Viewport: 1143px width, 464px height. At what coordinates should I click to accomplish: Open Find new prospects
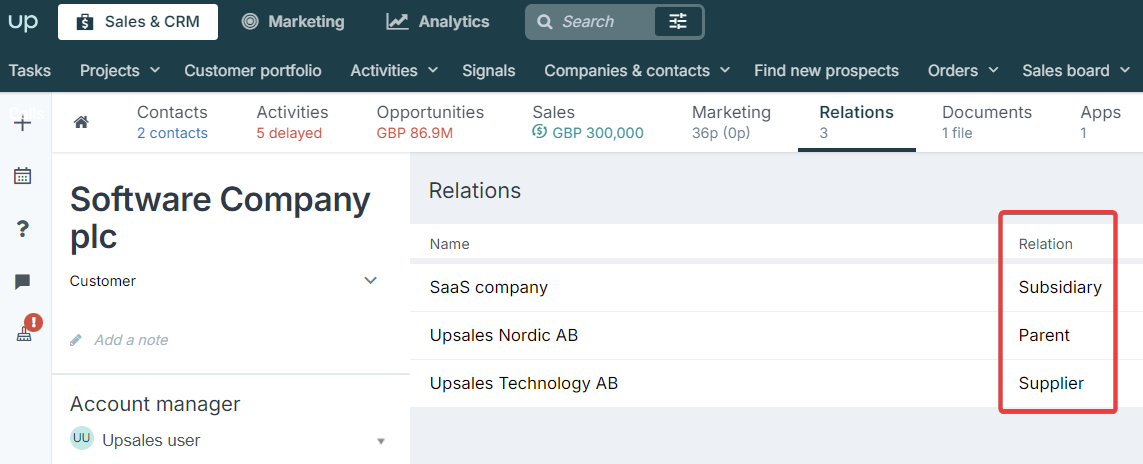827,71
